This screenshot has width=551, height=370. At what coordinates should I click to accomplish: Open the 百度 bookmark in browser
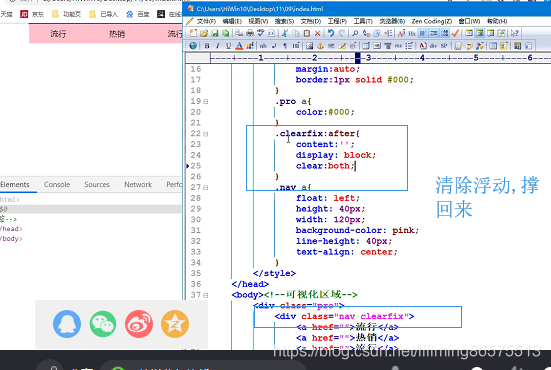coord(138,14)
